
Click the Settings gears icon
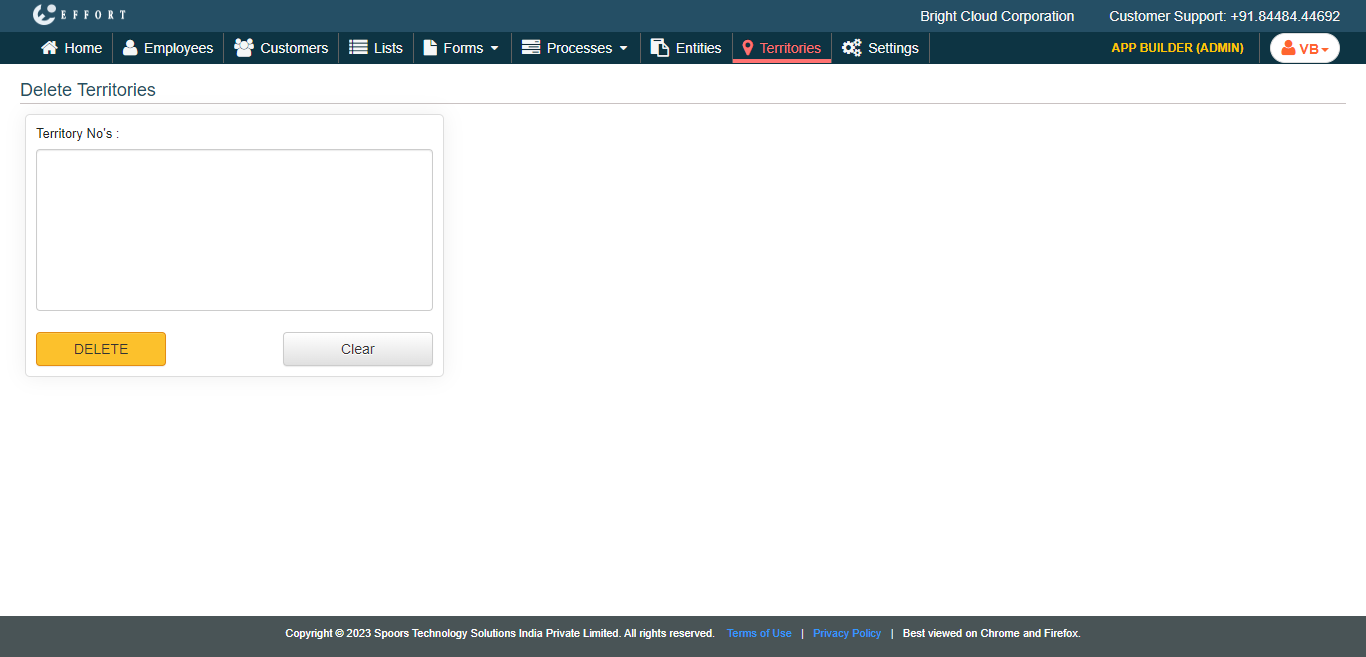[851, 48]
